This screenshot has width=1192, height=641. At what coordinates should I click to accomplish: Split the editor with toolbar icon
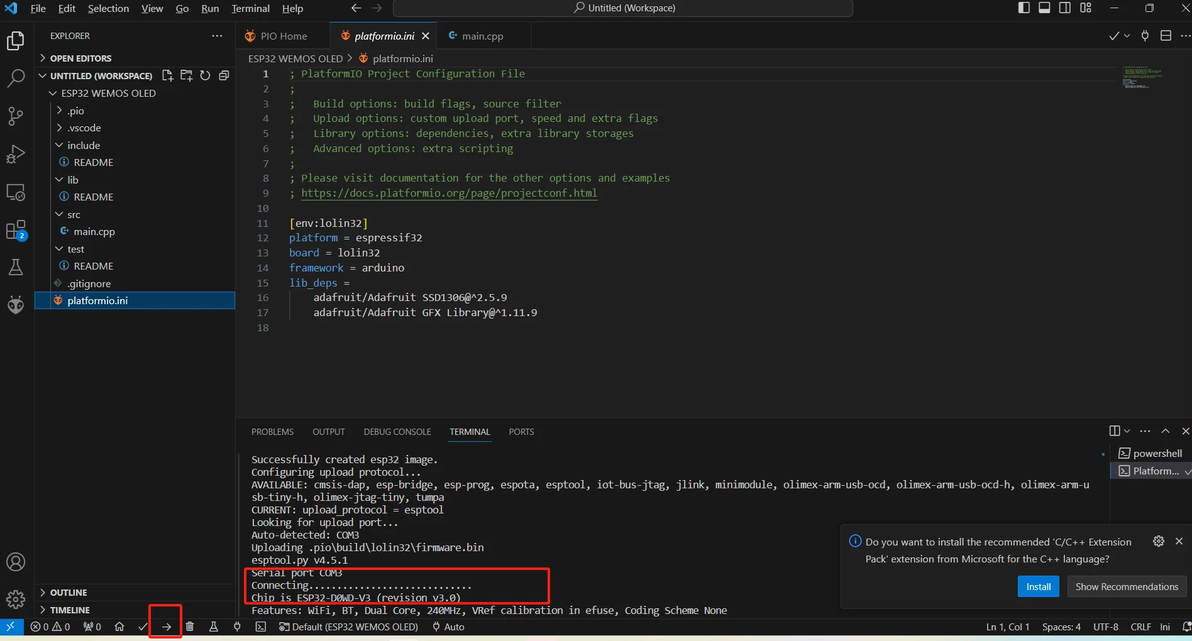click(1165, 36)
